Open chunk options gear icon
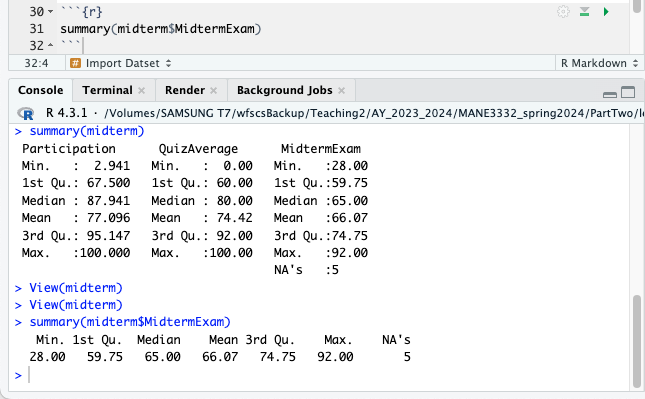This screenshot has width=645, height=399. (x=563, y=12)
